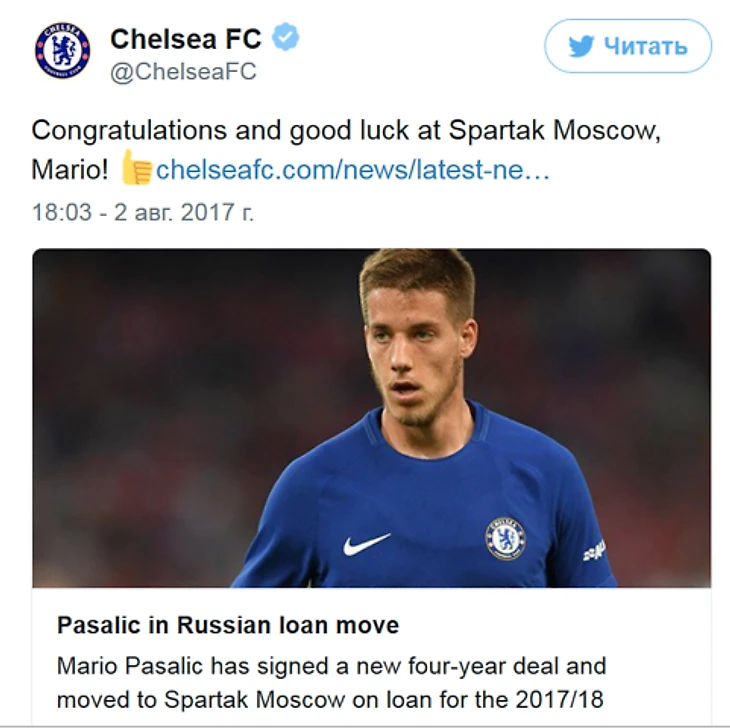Image resolution: width=730 pixels, height=728 pixels.
Task: Click the white sleeve badge on the jersey
Action: (x=594, y=550)
